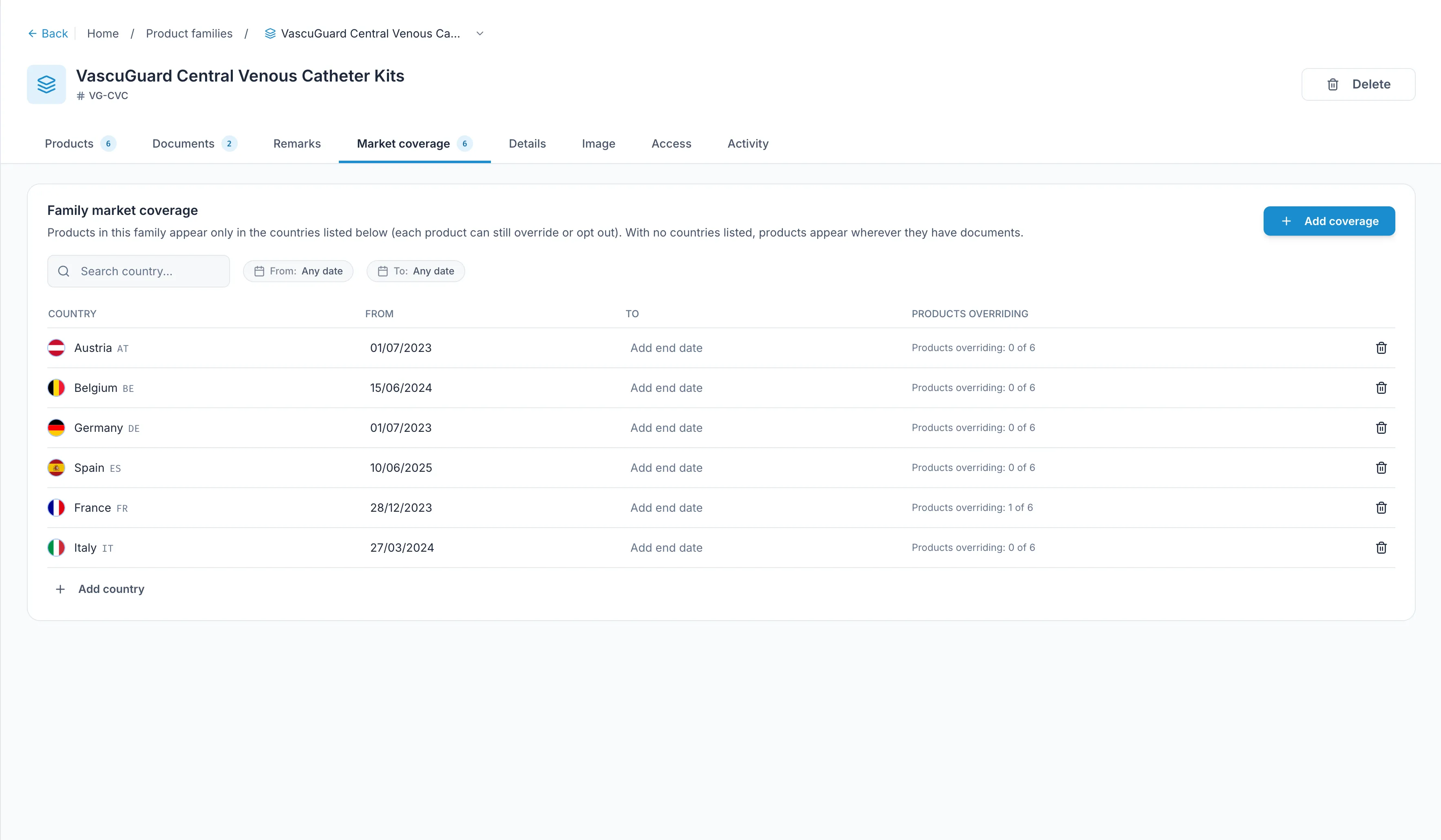Click the product family layers icon

coord(46,85)
